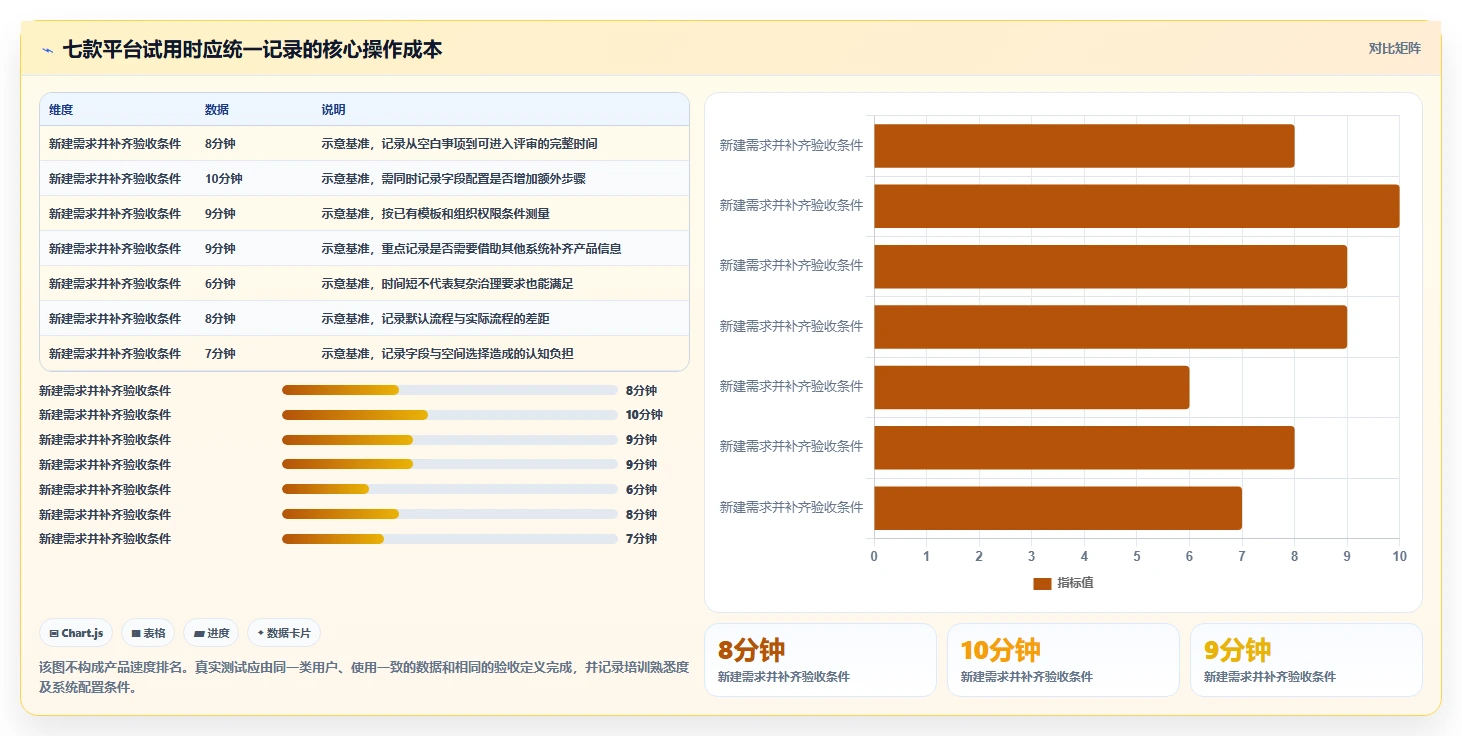Click the chart bar reaching value 6
Image resolution: width=1462 pixels, height=736 pixels.
1032,387
